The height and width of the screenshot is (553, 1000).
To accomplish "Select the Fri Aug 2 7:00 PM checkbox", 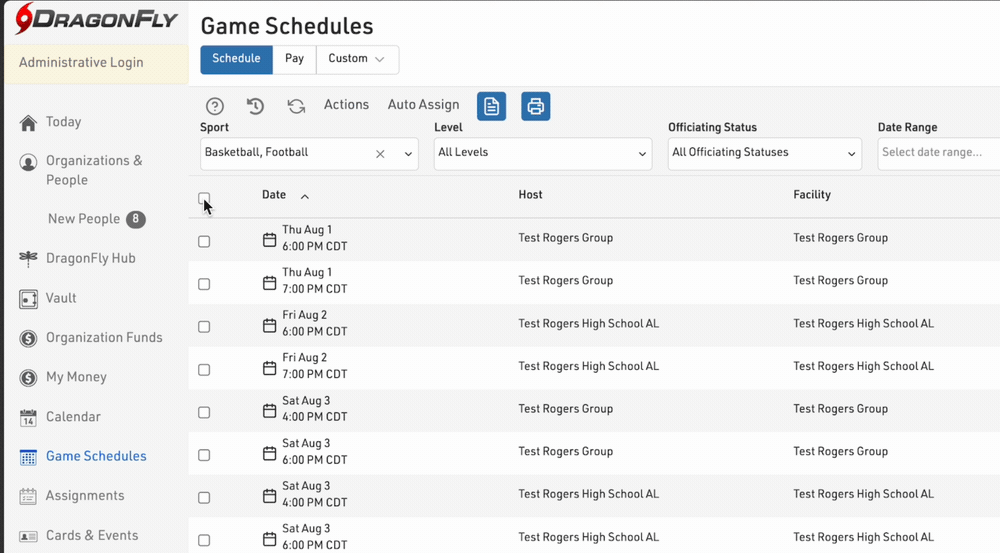I will click(204, 370).
